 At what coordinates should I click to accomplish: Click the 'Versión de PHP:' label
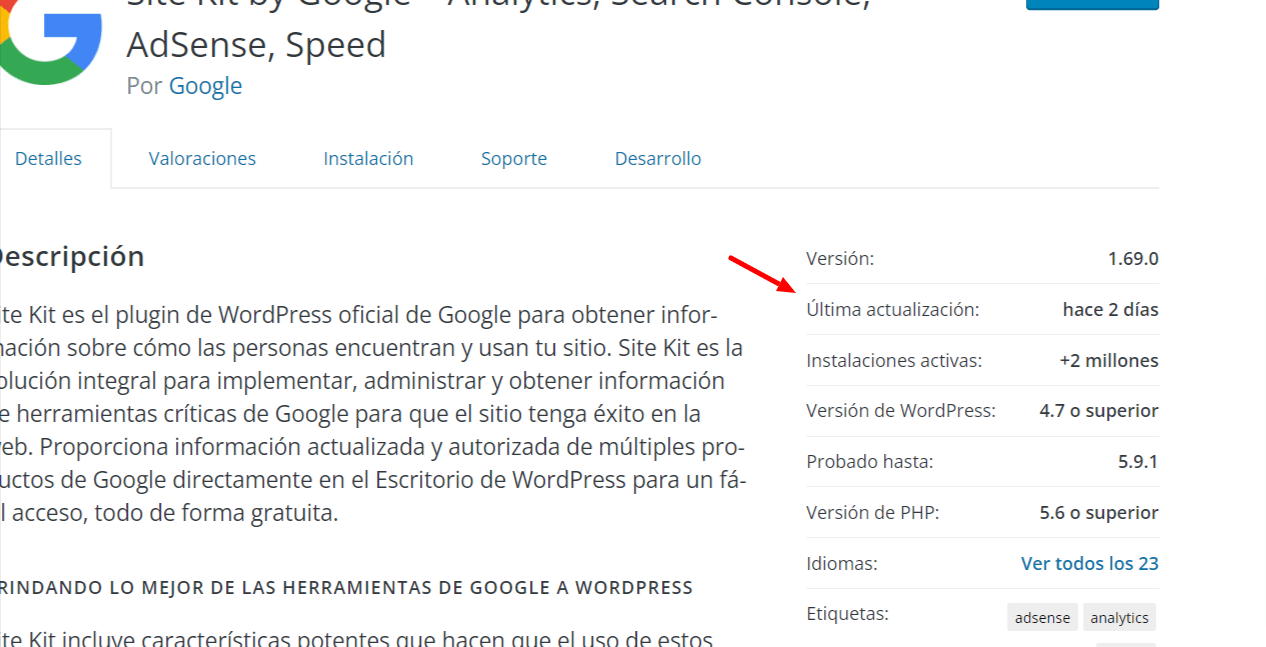(x=873, y=512)
